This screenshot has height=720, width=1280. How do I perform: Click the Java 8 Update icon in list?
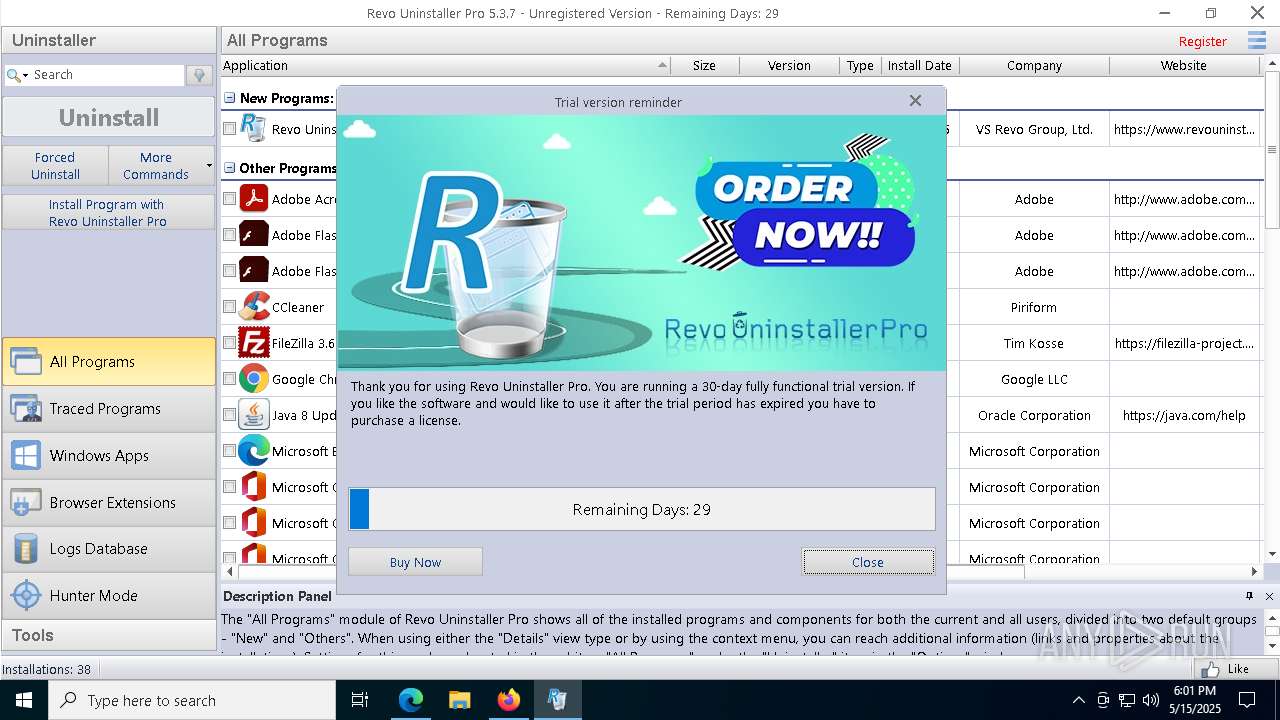254,415
